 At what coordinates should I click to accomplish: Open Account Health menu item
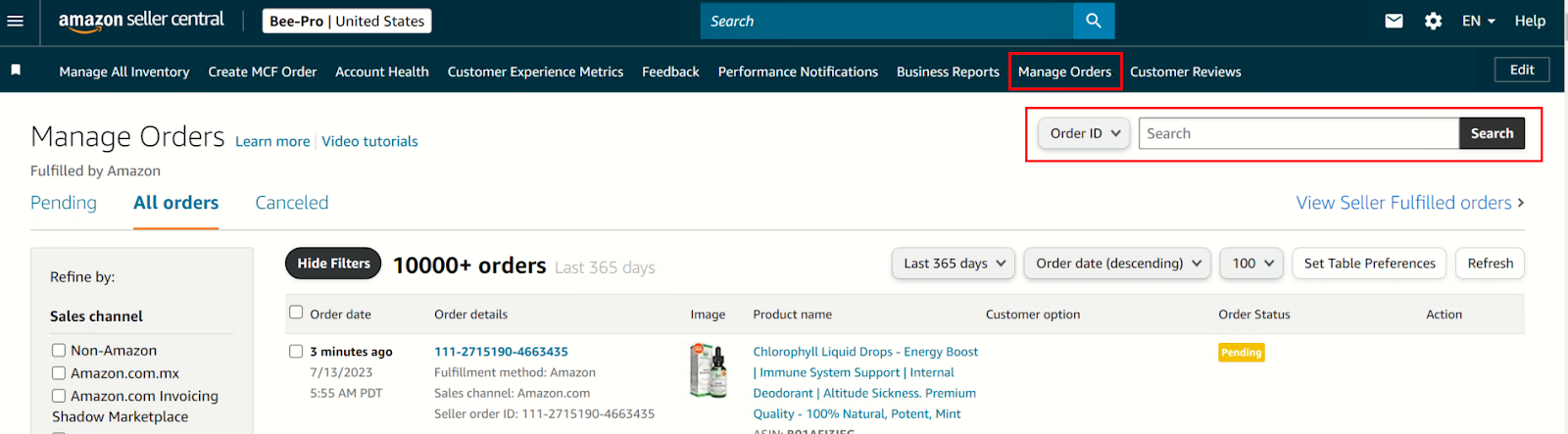[382, 72]
